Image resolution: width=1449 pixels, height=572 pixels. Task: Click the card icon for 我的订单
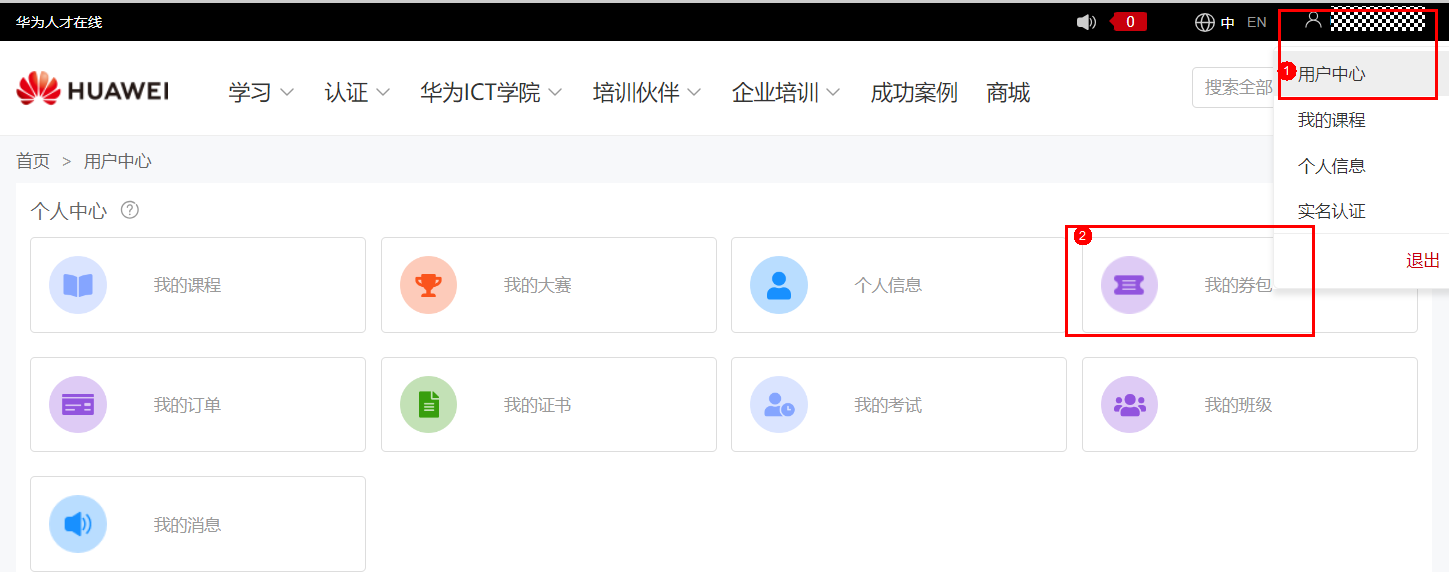(78, 405)
